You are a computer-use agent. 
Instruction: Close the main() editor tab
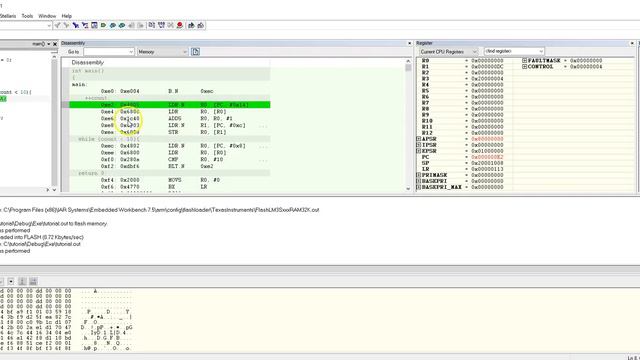coord(55,44)
